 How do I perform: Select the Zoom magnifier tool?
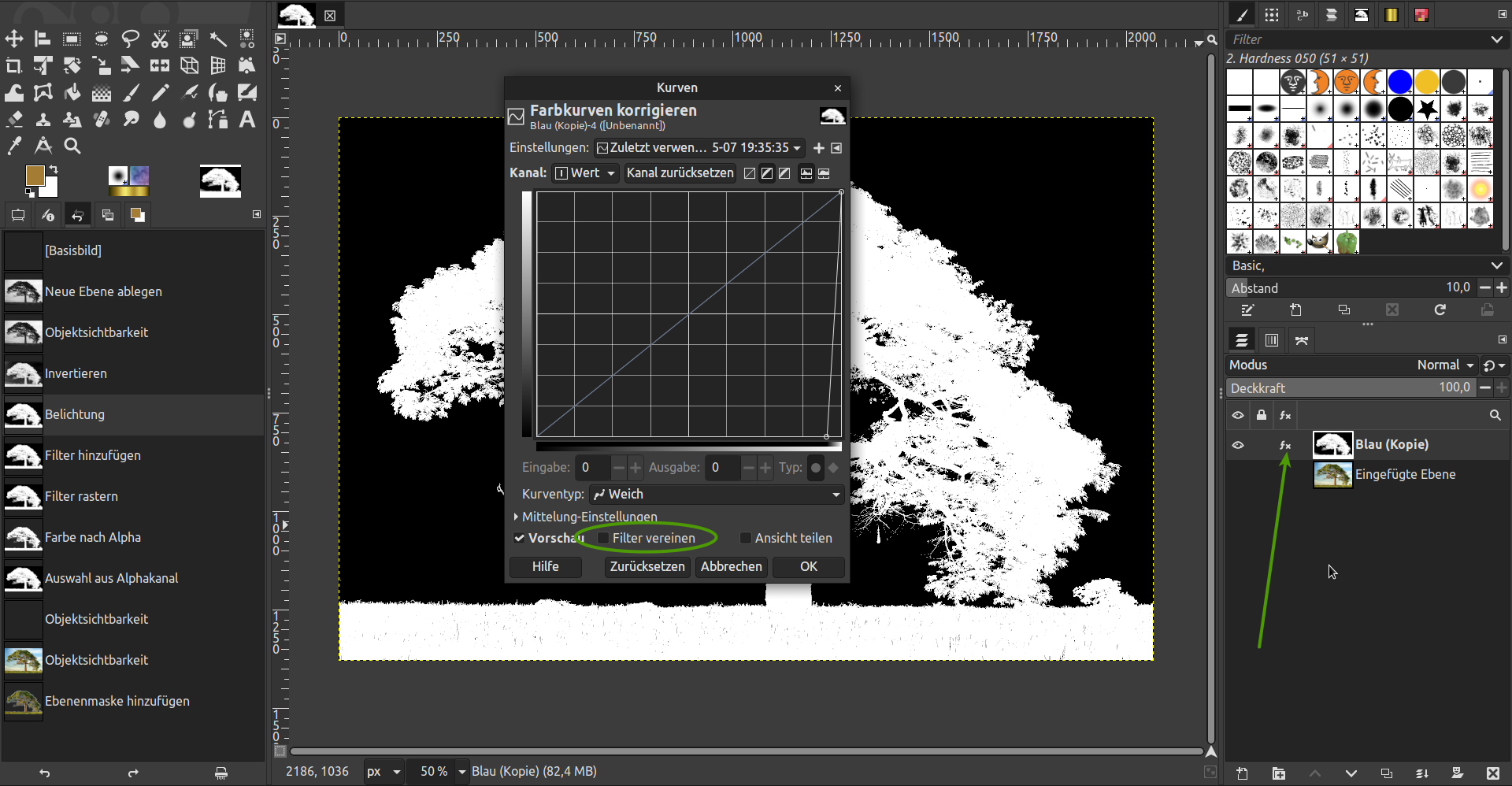[x=72, y=146]
